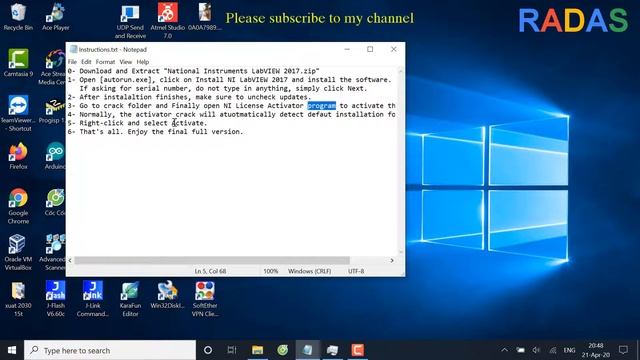Image resolution: width=640 pixels, height=360 pixels.
Task: Launch KaraFun Editor icon
Action: (x=130, y=299)
